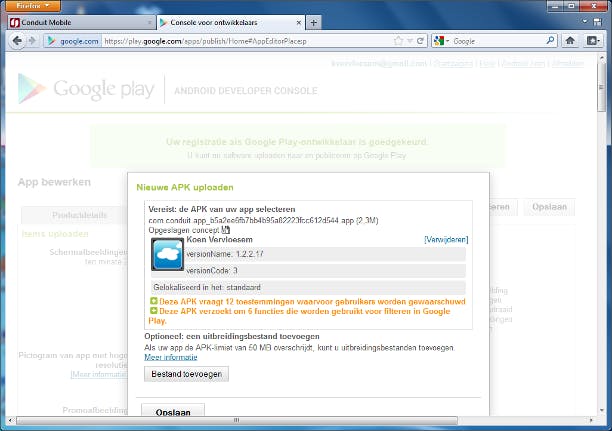
Task: Close the Console voor ontwikkelaars tab
Action: tap(299, 23)
